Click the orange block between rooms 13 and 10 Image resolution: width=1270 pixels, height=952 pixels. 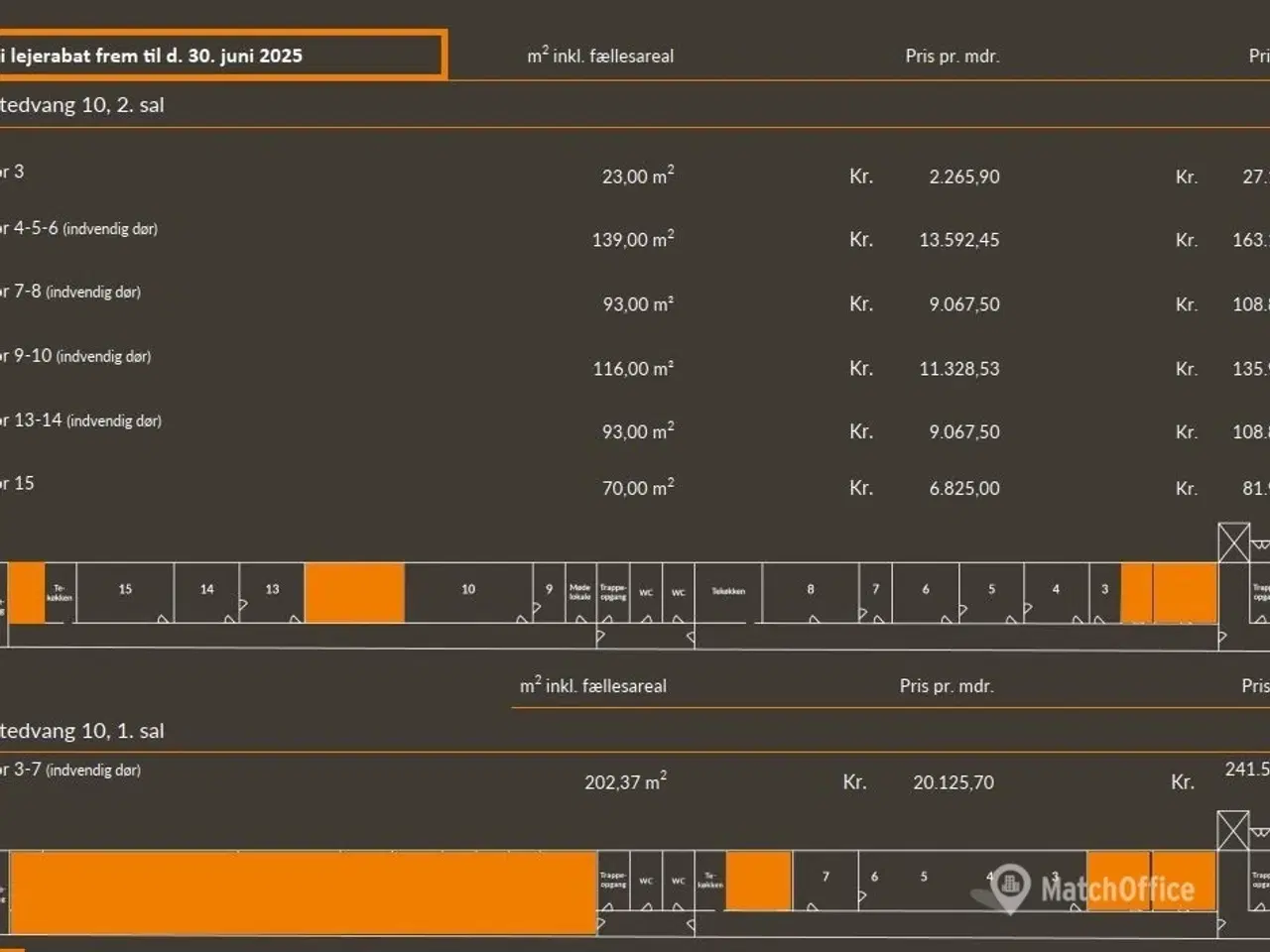[x=354, y=592]
